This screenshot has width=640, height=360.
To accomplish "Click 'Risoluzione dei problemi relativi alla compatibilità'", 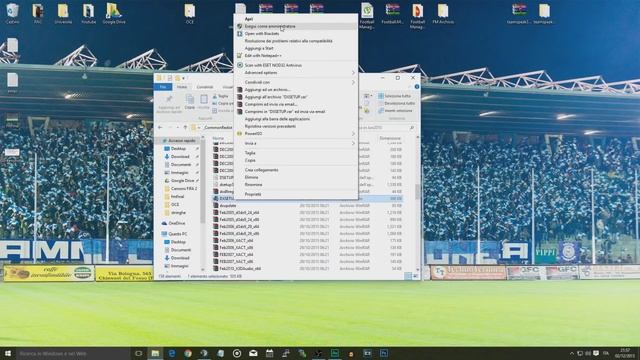I will click(x=288, y=41).
